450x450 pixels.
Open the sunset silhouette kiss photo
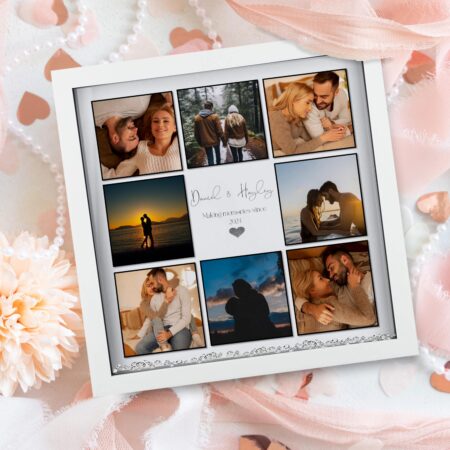point(149,220)
